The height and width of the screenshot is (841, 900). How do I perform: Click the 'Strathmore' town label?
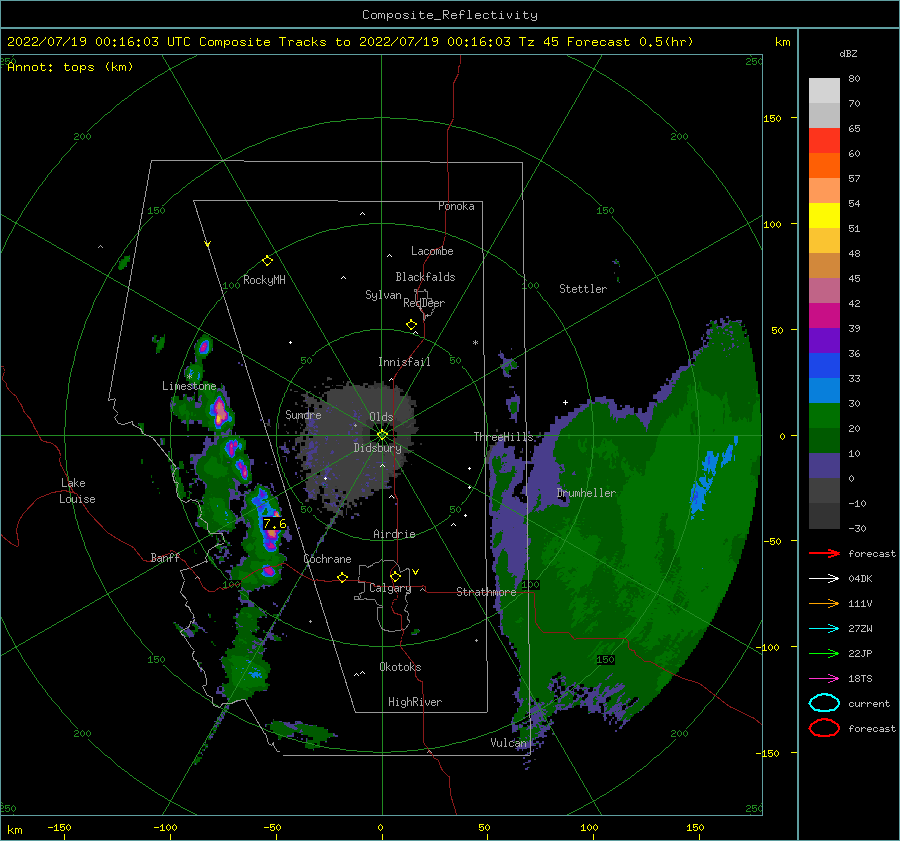coord(486,592)
